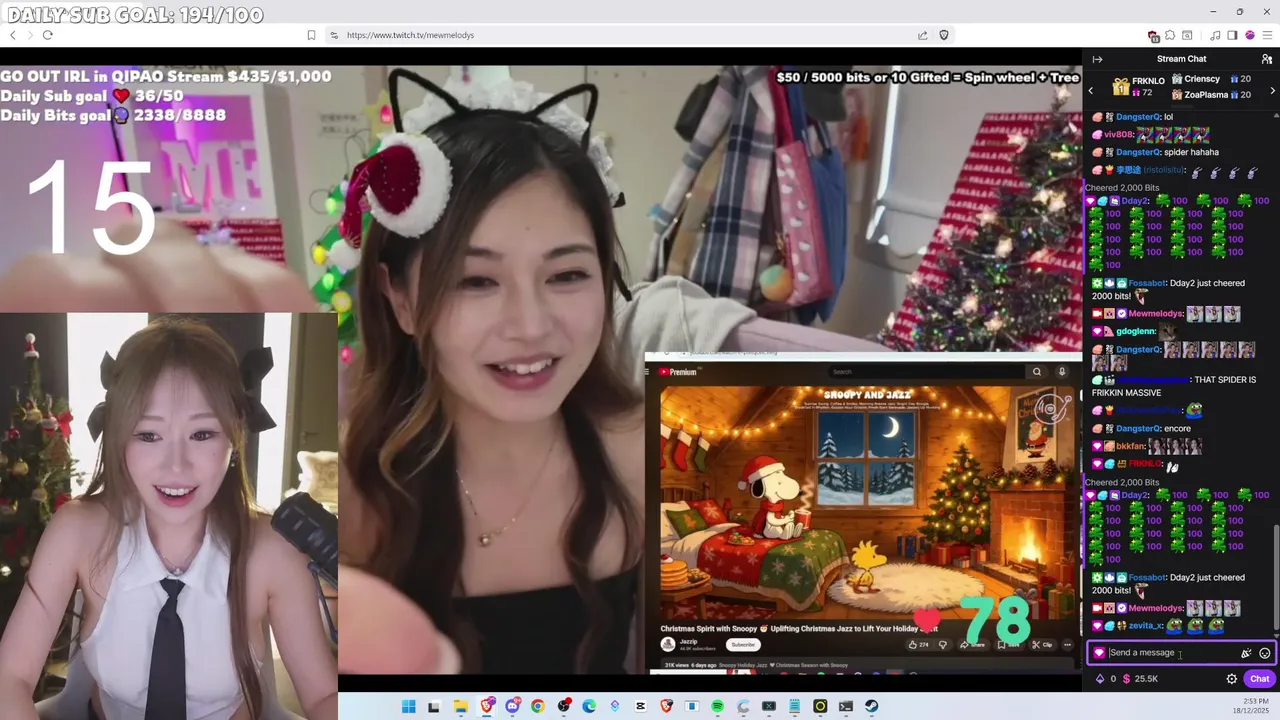This screenshot has width=1280, height=720.
Task: Open the browser extensions puzzle icon
Action: pos(1170,35)
